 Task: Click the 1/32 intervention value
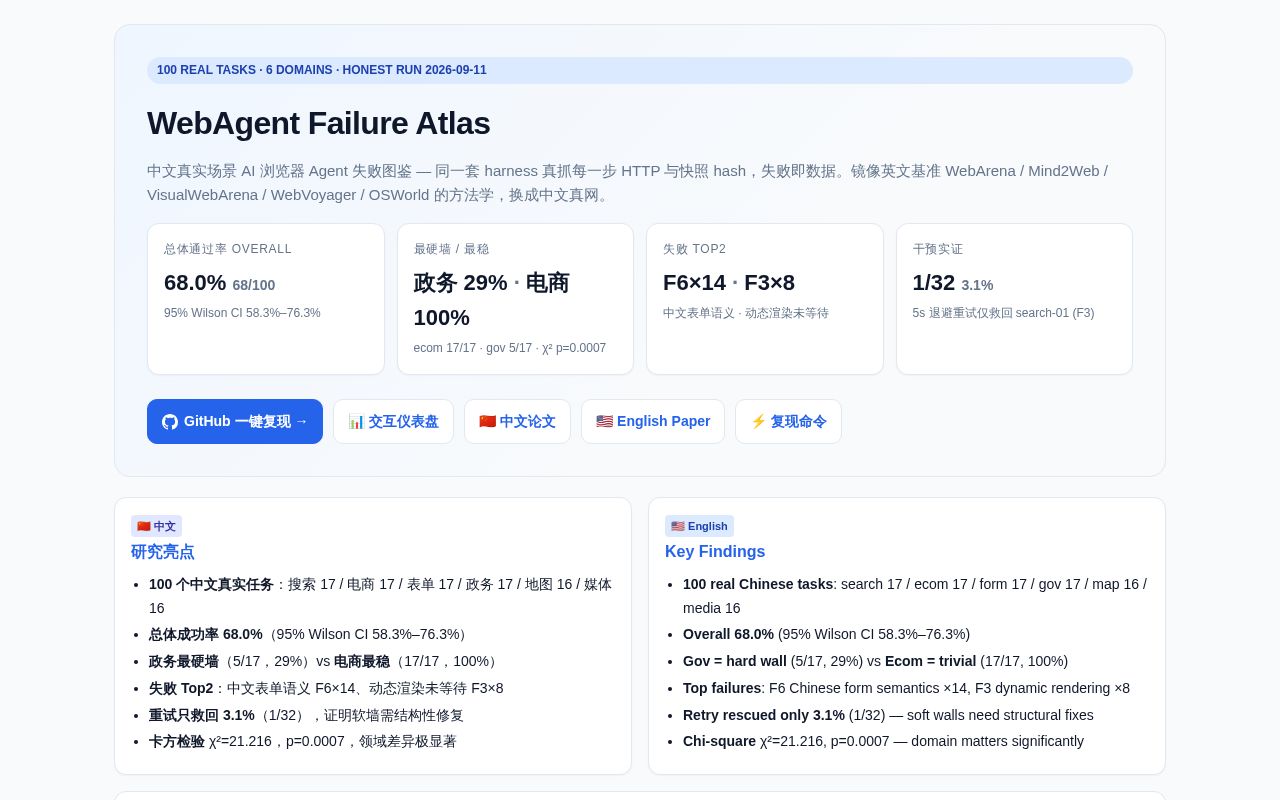coord(933,283)
